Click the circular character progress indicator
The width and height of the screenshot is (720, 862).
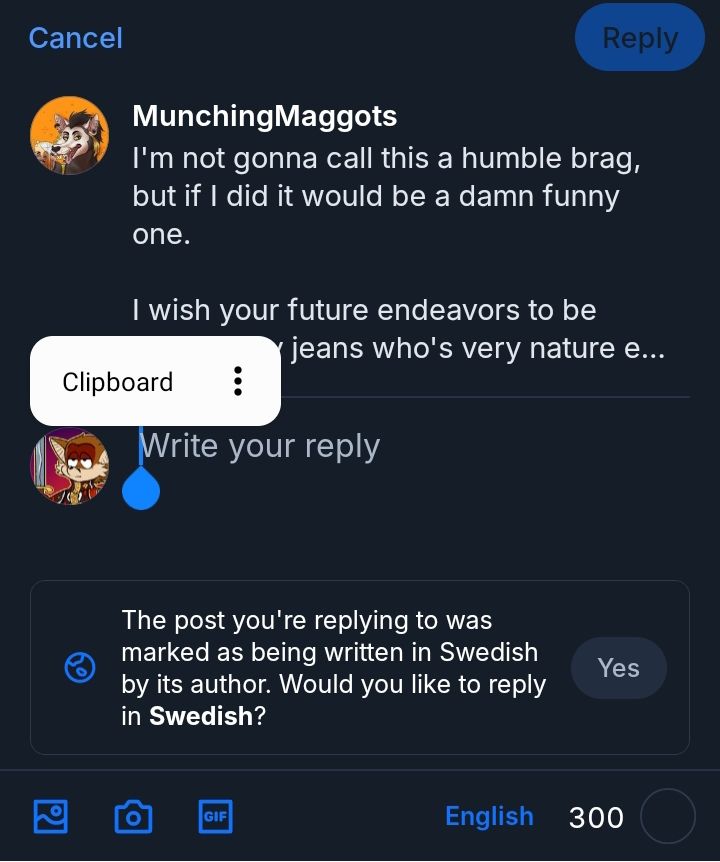(x=667, y=817)
